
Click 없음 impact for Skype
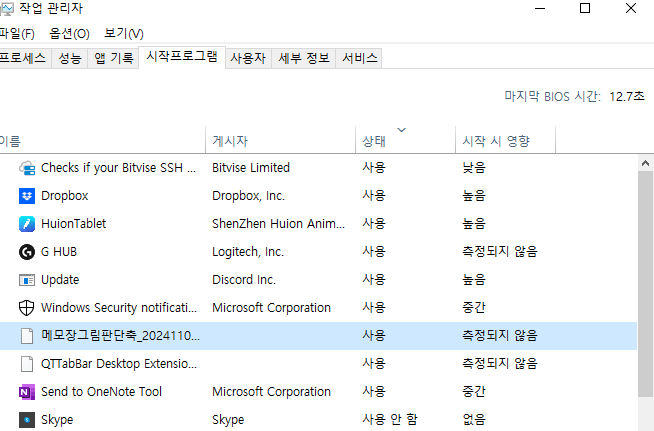click(474, 419)
